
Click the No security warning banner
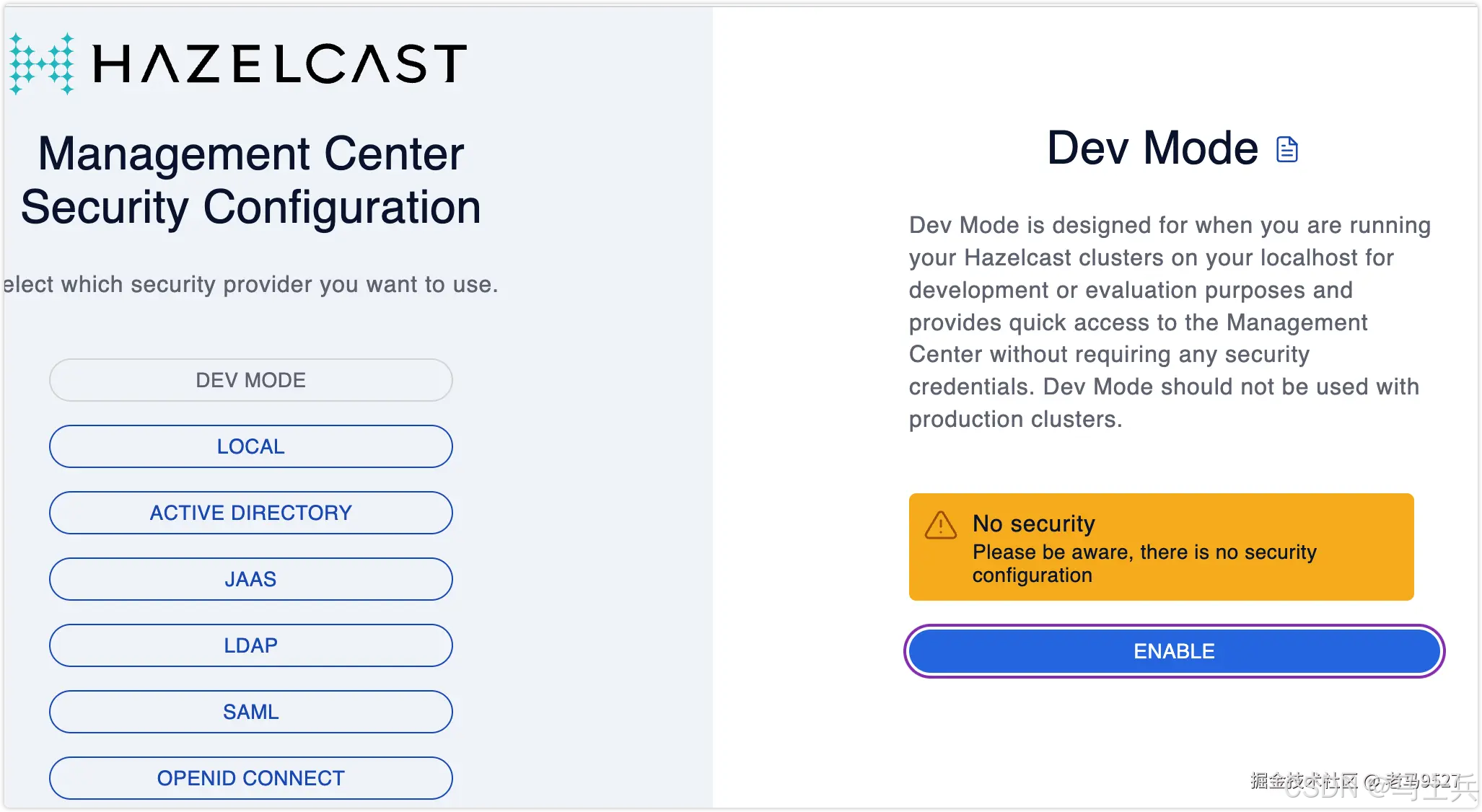click(1160, 546)
